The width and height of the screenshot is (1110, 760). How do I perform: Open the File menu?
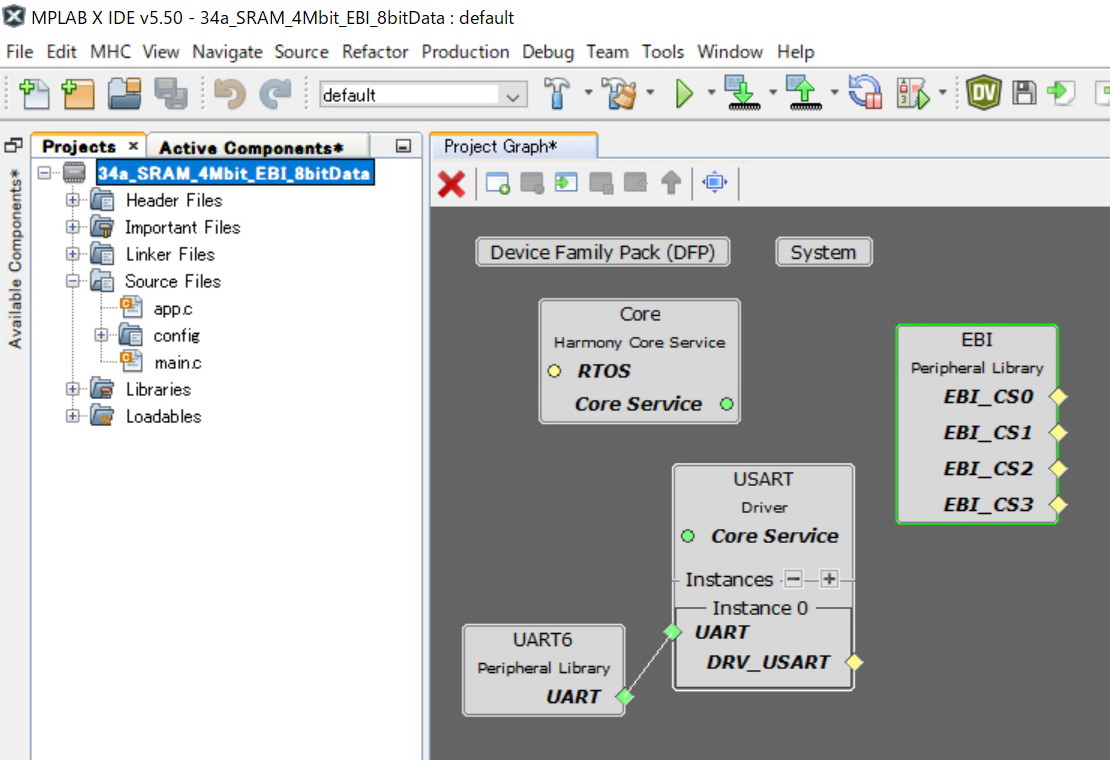(x=19, y=52)
